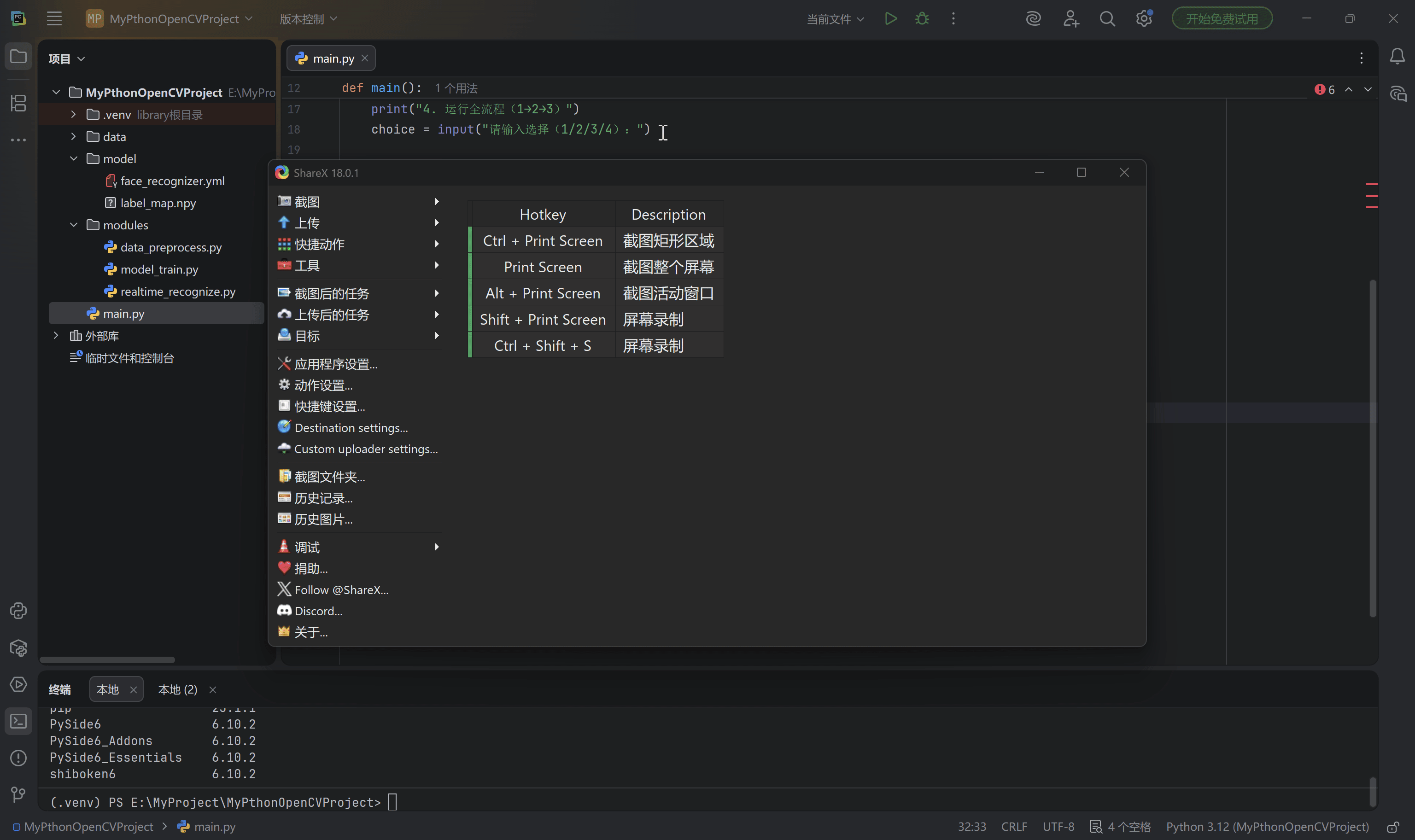The height and width of the screenshot is (840, 1415).
Task: Run the current file in PyCharm
Action: point(890,18)
